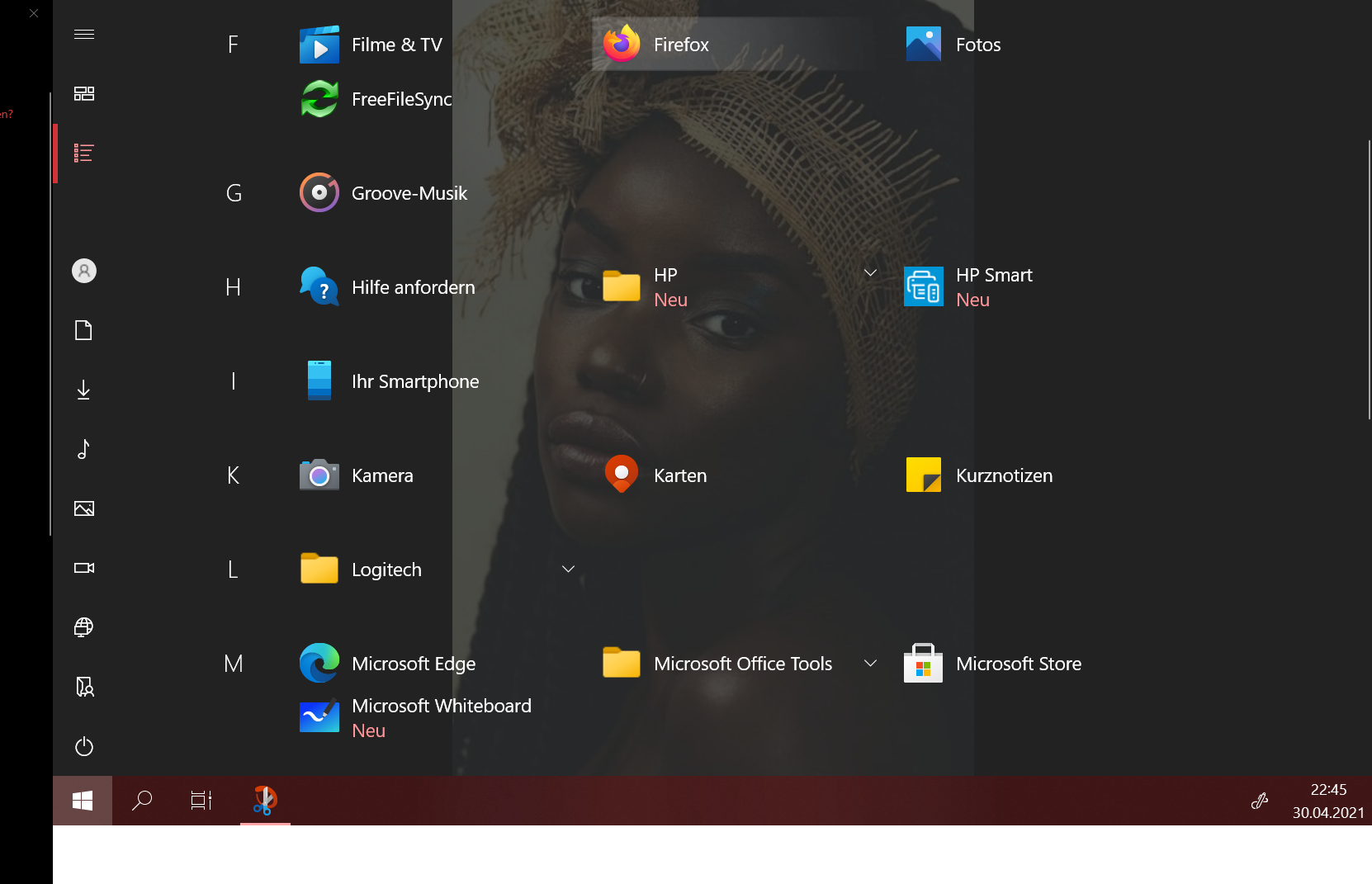Open the Filme & TV app icon
The image size is (1372, 884).
(319, 45)
